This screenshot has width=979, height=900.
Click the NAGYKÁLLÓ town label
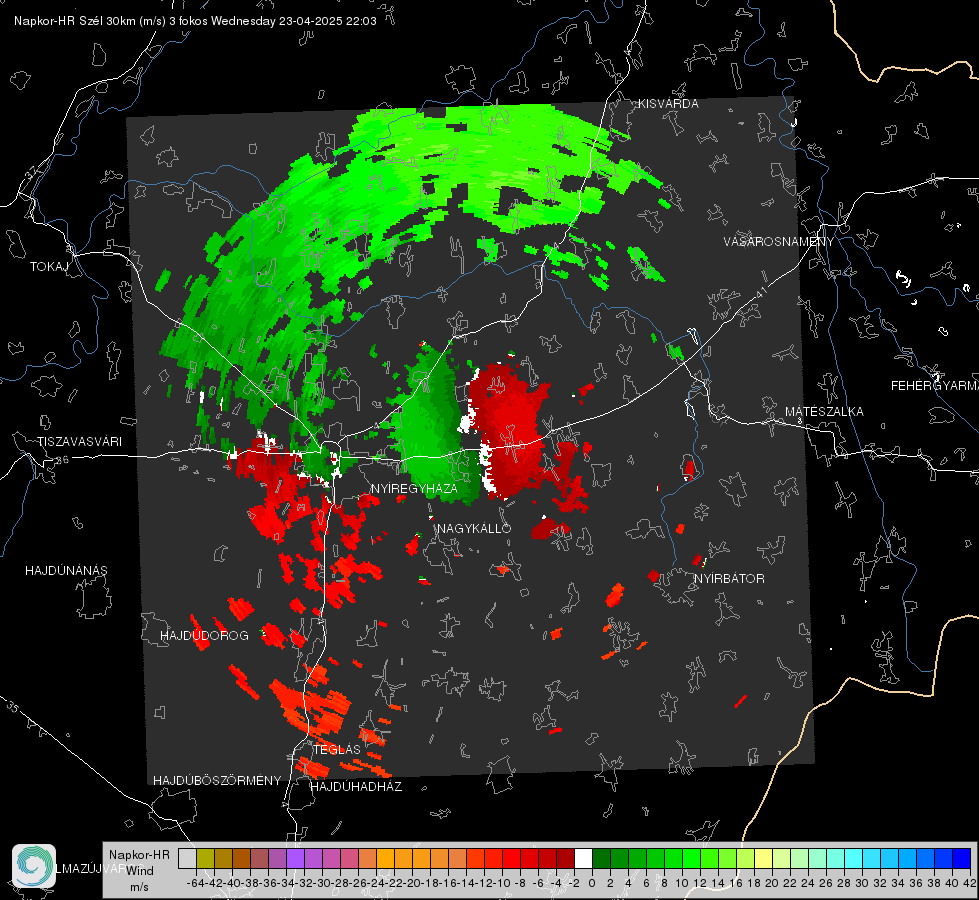474,528
